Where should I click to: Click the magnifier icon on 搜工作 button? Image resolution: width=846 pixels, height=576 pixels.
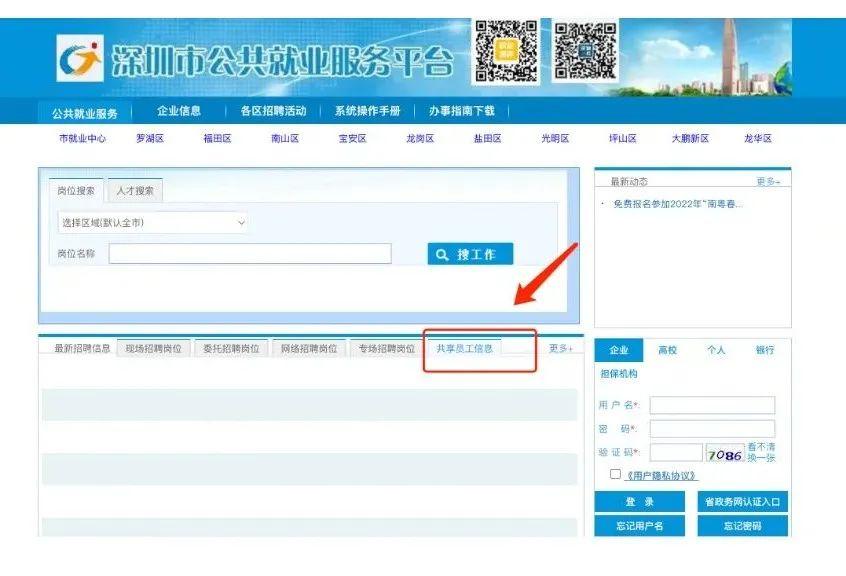click(443, 255)
